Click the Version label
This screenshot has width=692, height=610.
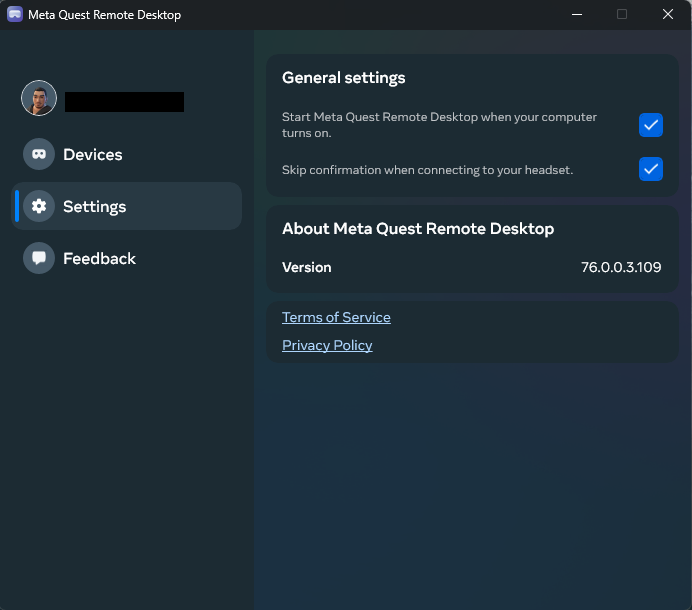tap(307, 267)
